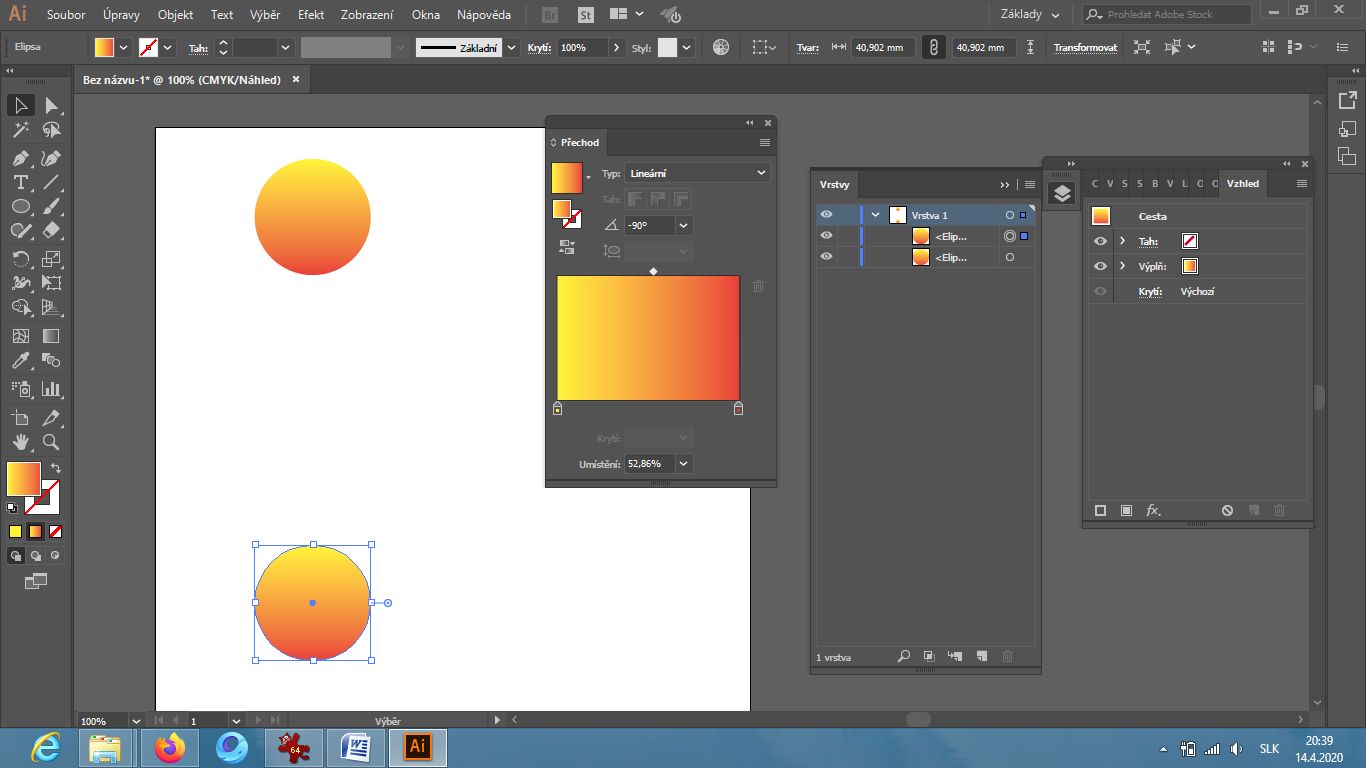Open the Efekt menu
The image size is (1366, 768).
tap(310, 15)
